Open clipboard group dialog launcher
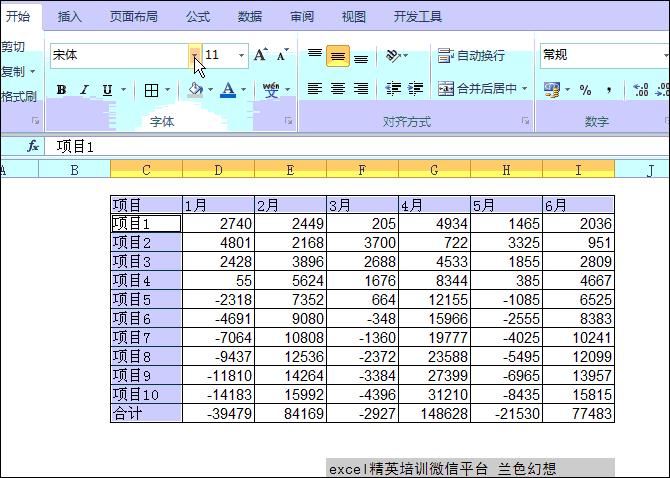Image resolution: width=670 pixels, height=478 pixels. 35,121
